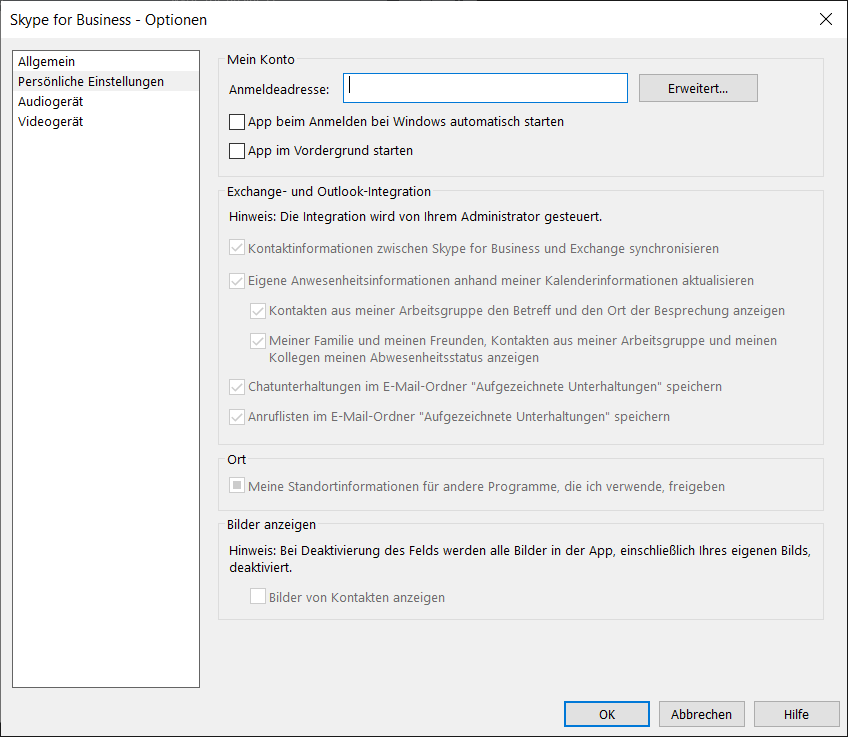Click the Hinweis about Administrator text
This screenshot has height=737, width=848.
pos(415,216)
